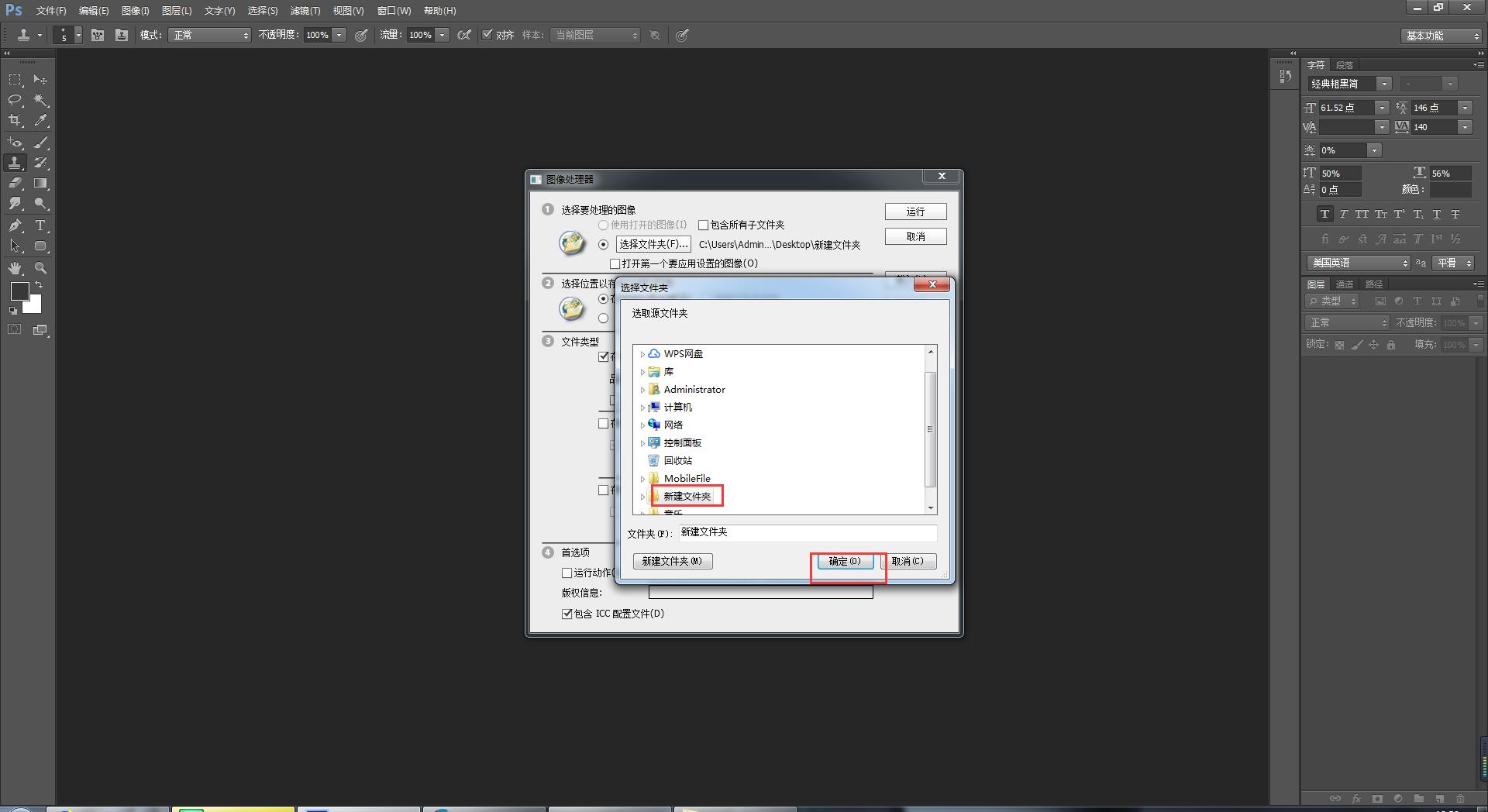This screenshot has height=812, width=1488.
Task: Click 运行 in Image Processor
Action: [x=915, y=212]
